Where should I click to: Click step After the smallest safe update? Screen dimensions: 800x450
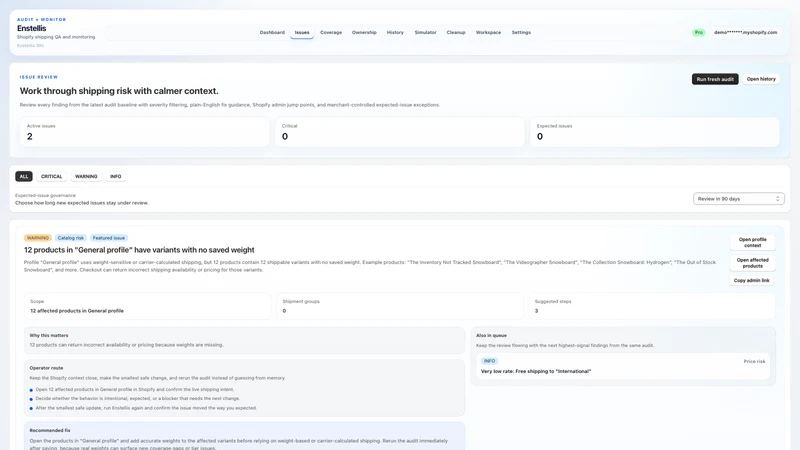[146, 408]
